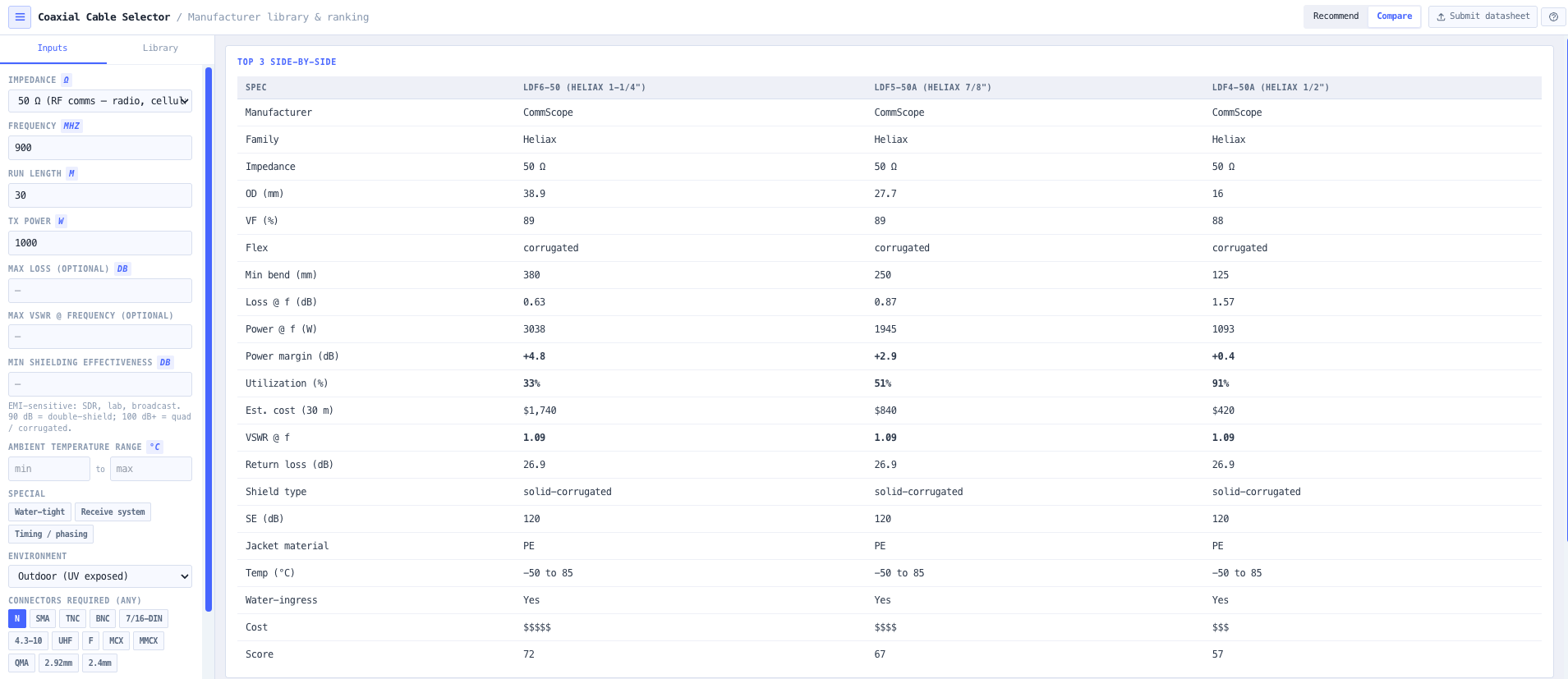1568x679 pixels.
Task: Click the Score value 67
Action: [880, 654]
